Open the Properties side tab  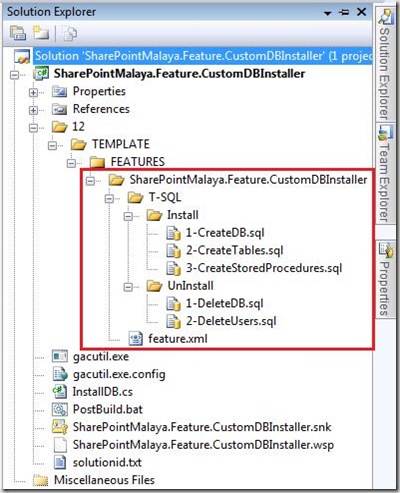click(385, 278)
